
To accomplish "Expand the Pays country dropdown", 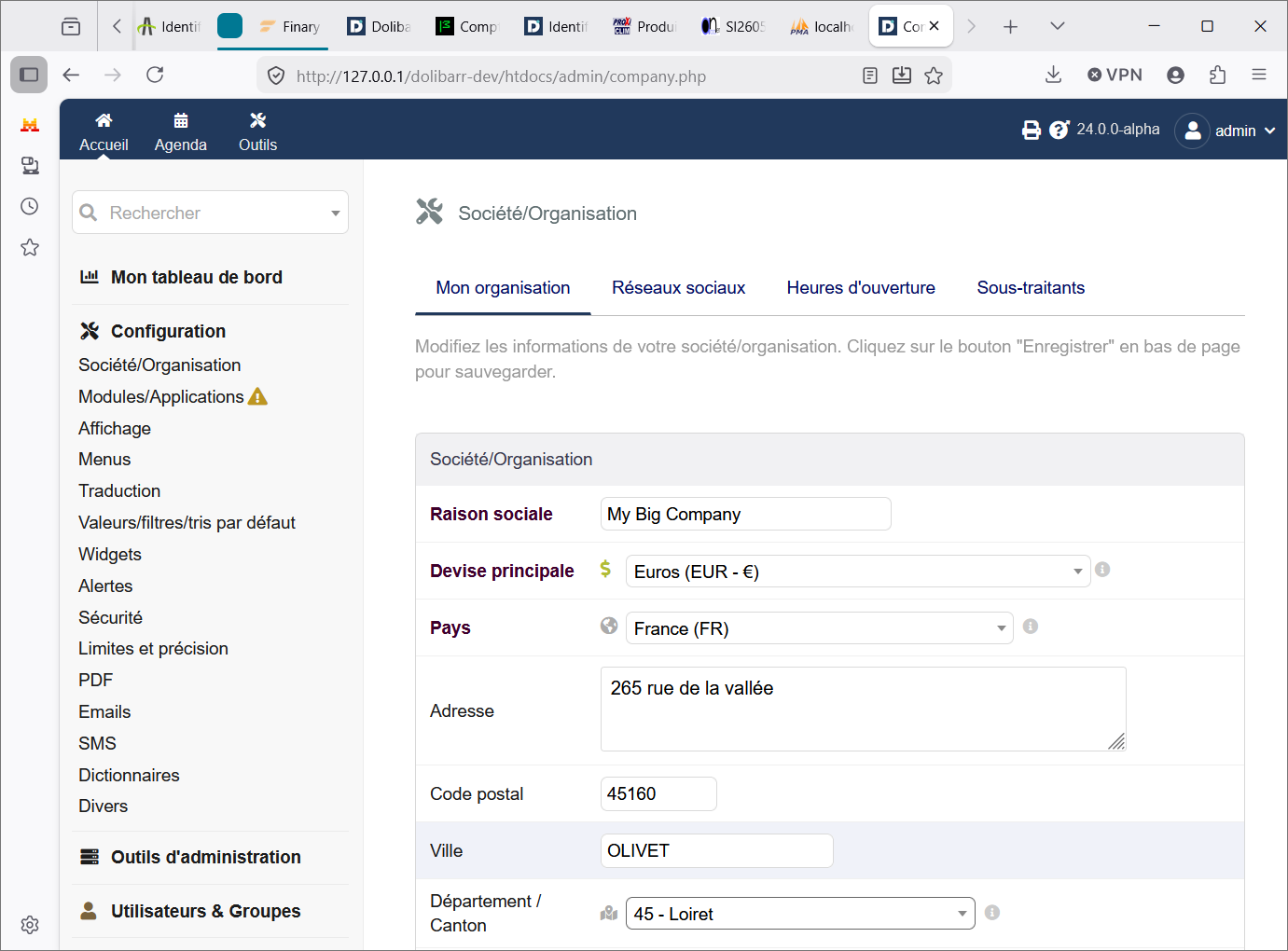I will point(820,628).
